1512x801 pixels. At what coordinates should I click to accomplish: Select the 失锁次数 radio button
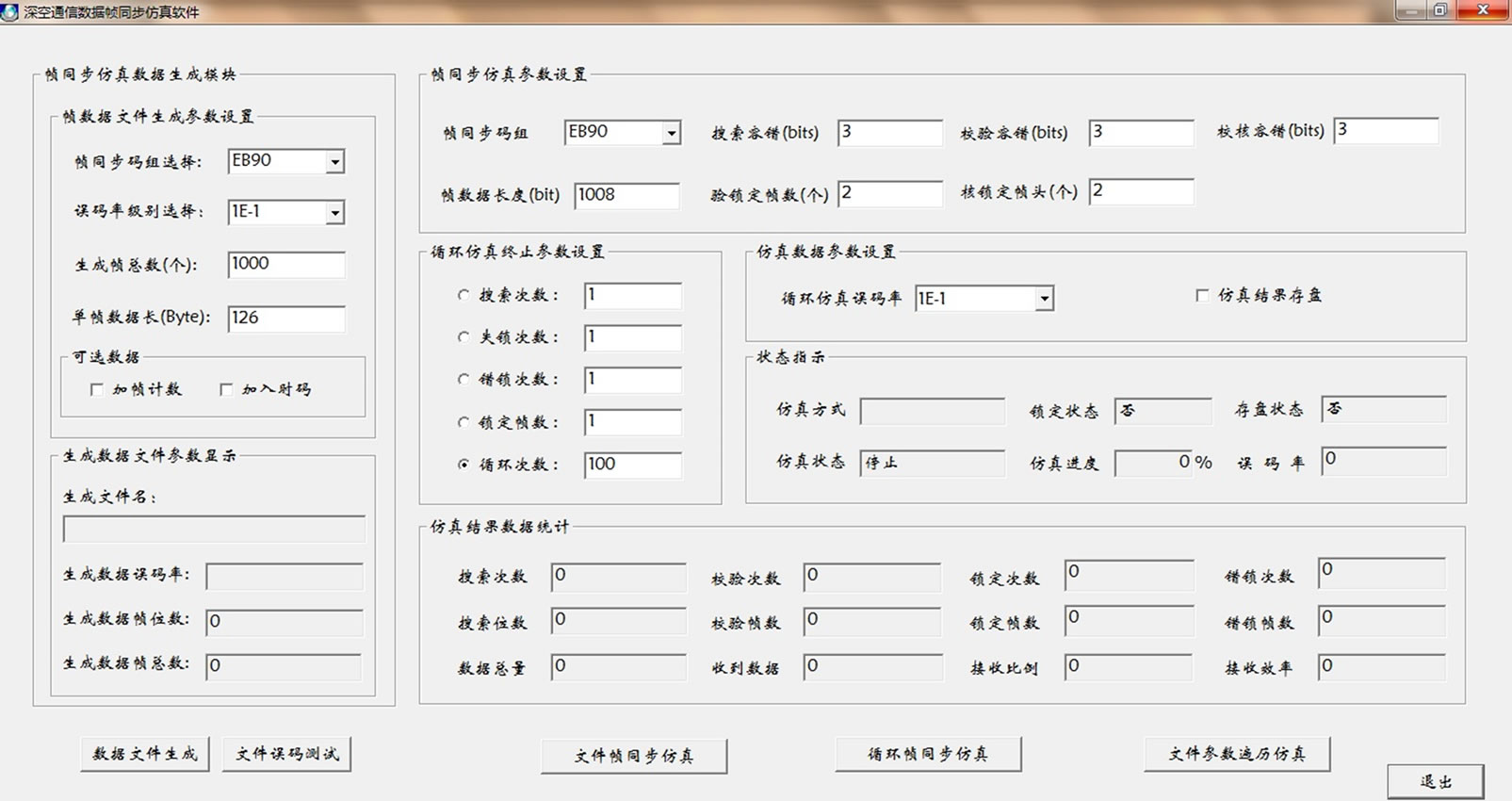(463, 337)
